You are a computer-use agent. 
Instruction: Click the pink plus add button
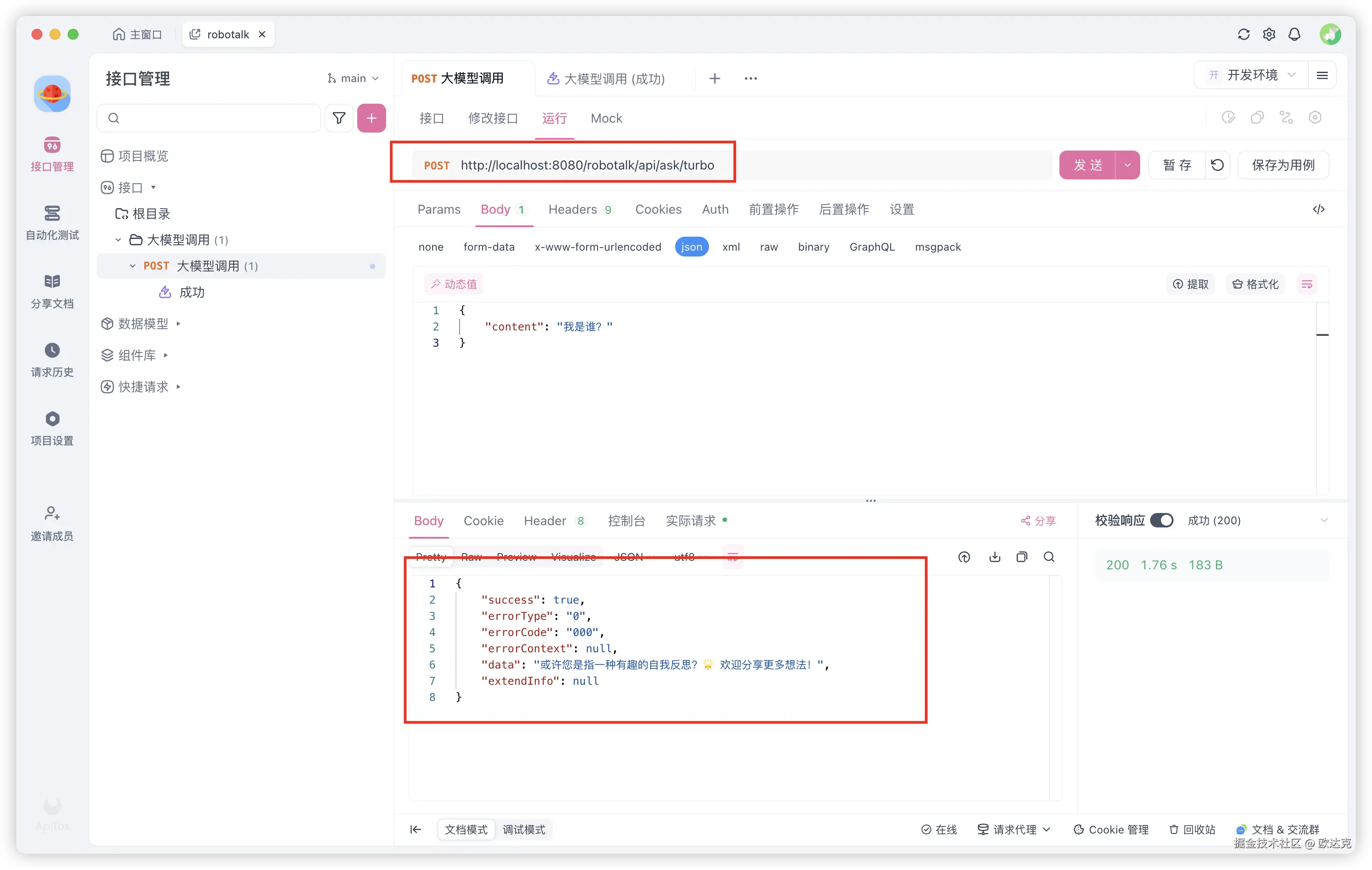pos(372,118)
